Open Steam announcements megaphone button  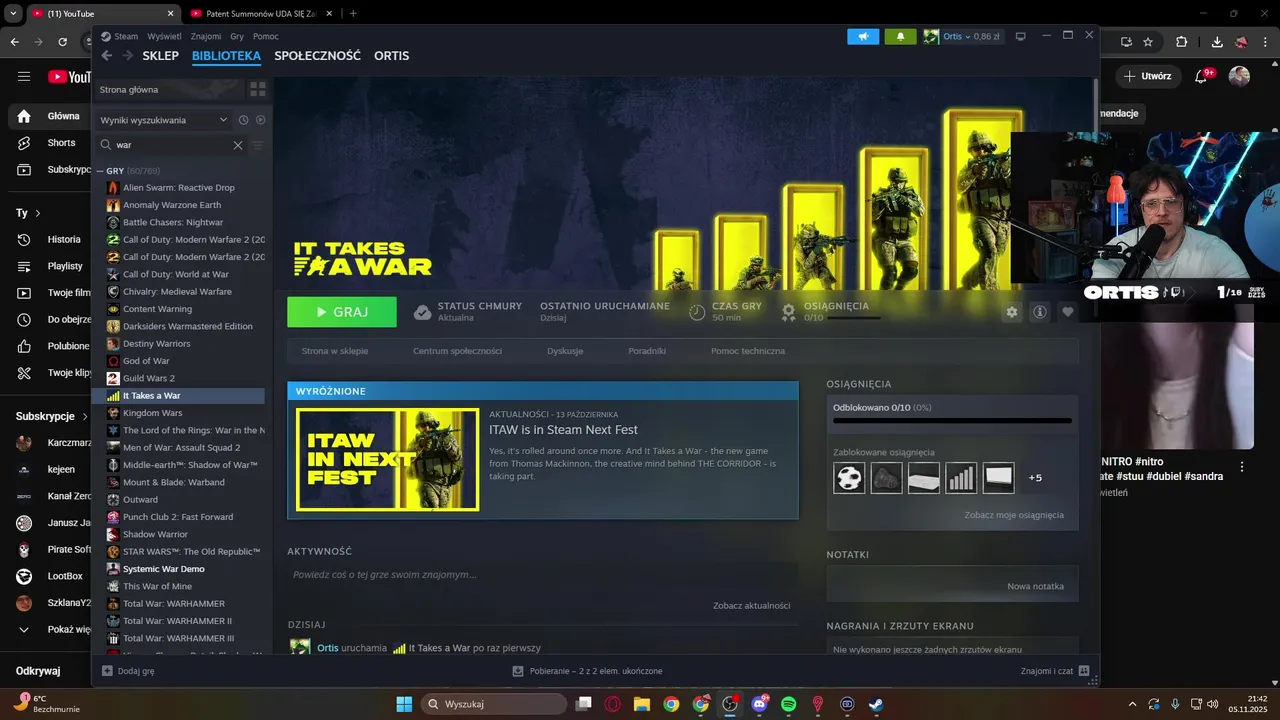click(x=863, y=36)
